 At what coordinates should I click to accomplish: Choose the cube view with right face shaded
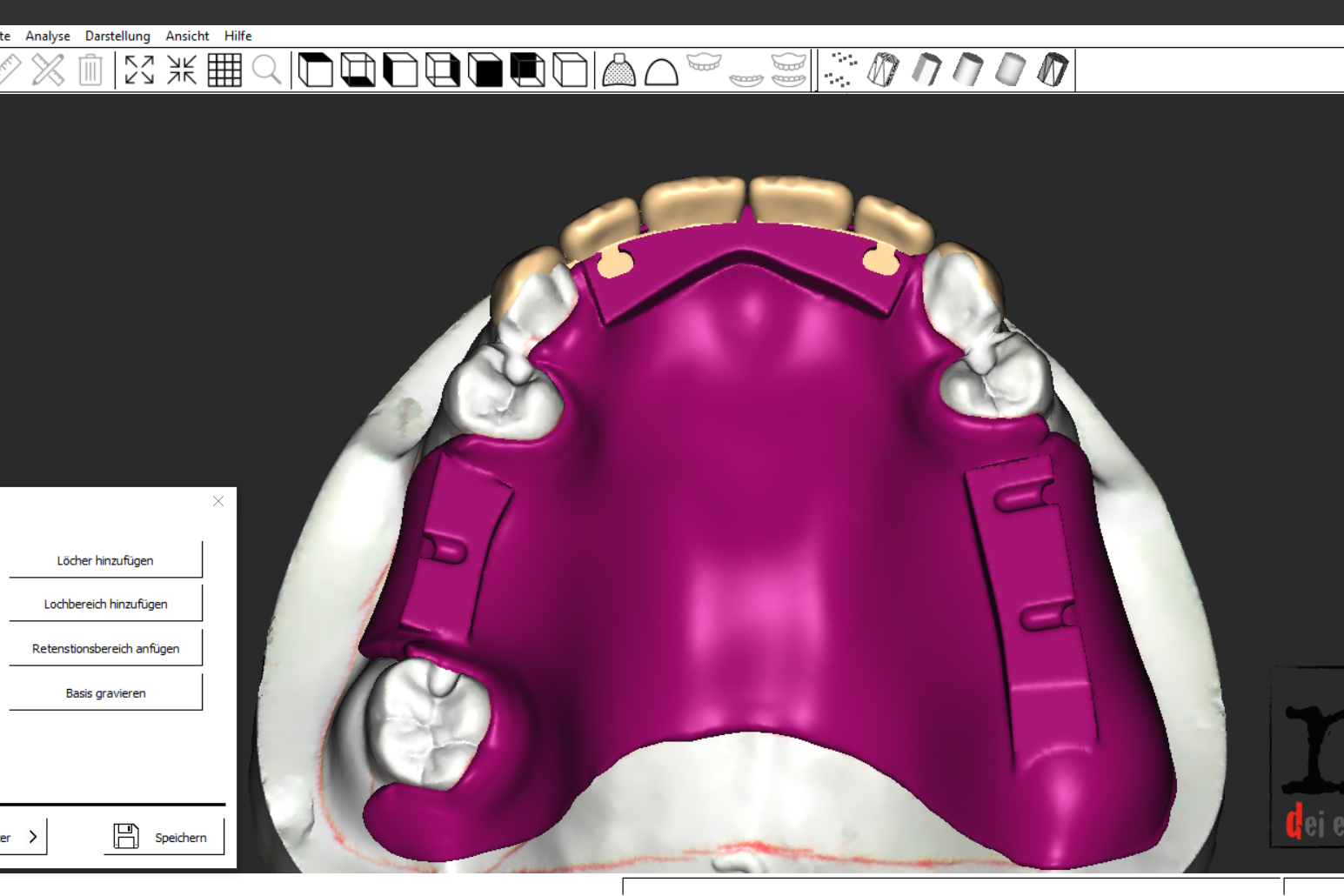[443, 70]
